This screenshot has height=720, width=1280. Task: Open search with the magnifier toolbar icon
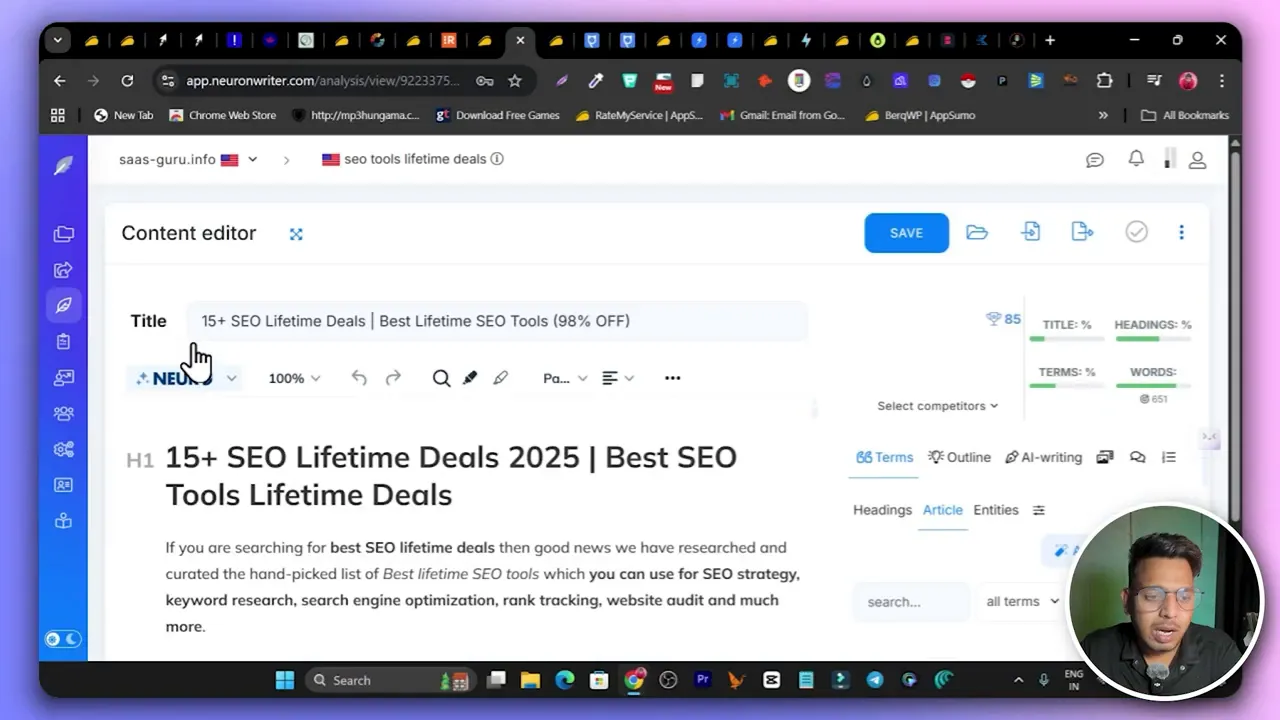(x=441, y=378)
